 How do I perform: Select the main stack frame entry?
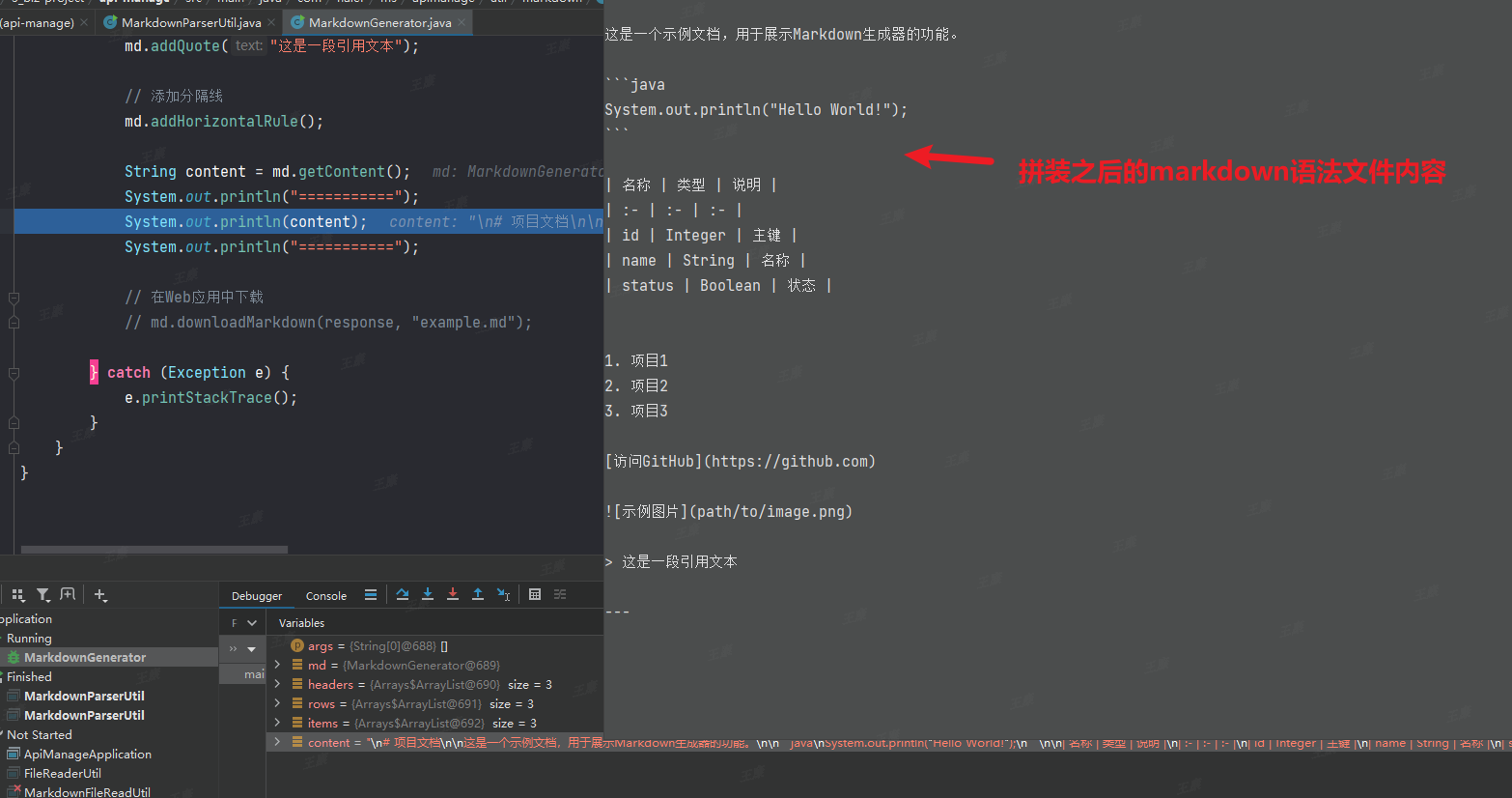click(242, 674)
